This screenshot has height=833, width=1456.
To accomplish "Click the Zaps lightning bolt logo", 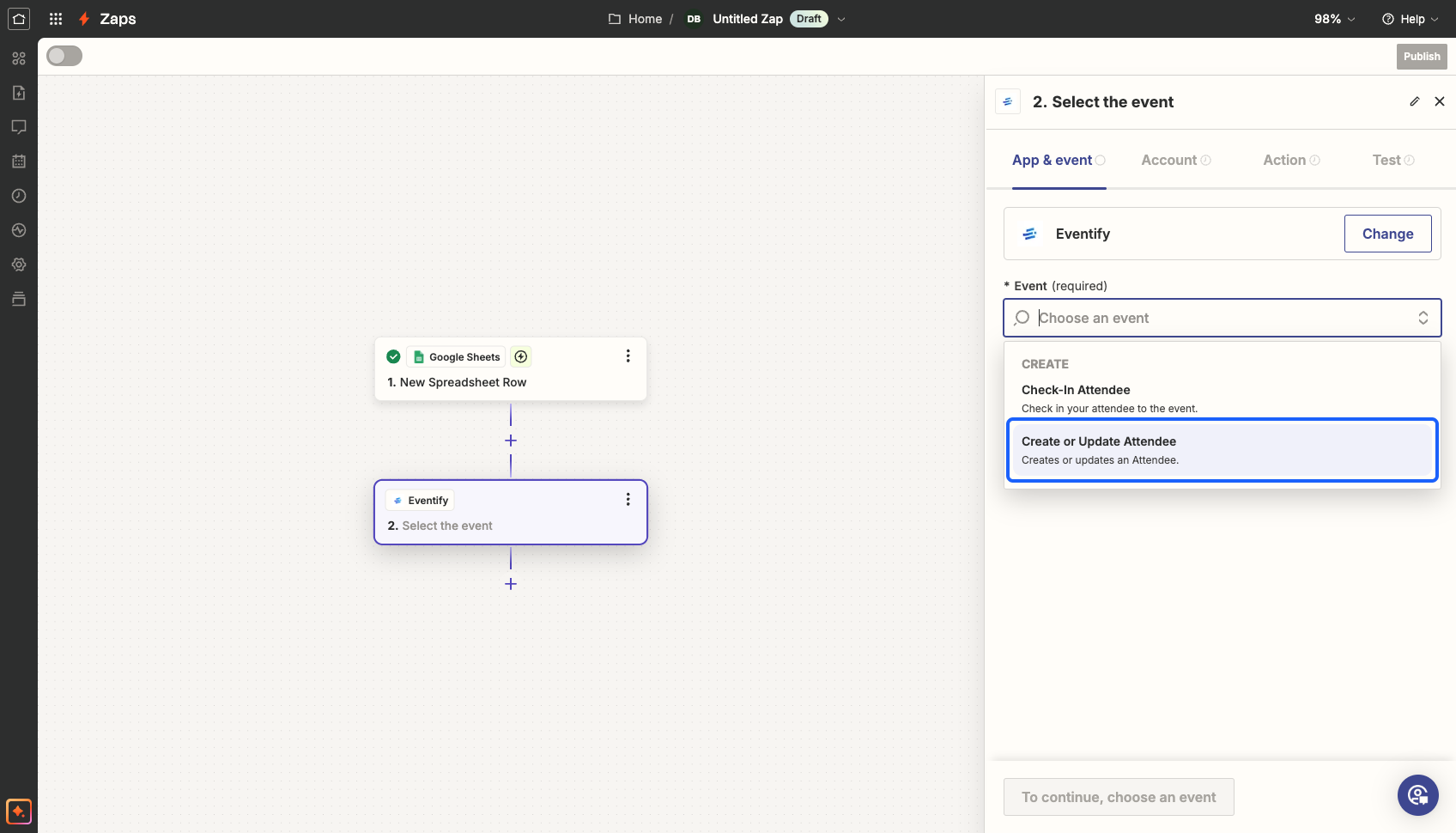I will (x=84, y=19).
